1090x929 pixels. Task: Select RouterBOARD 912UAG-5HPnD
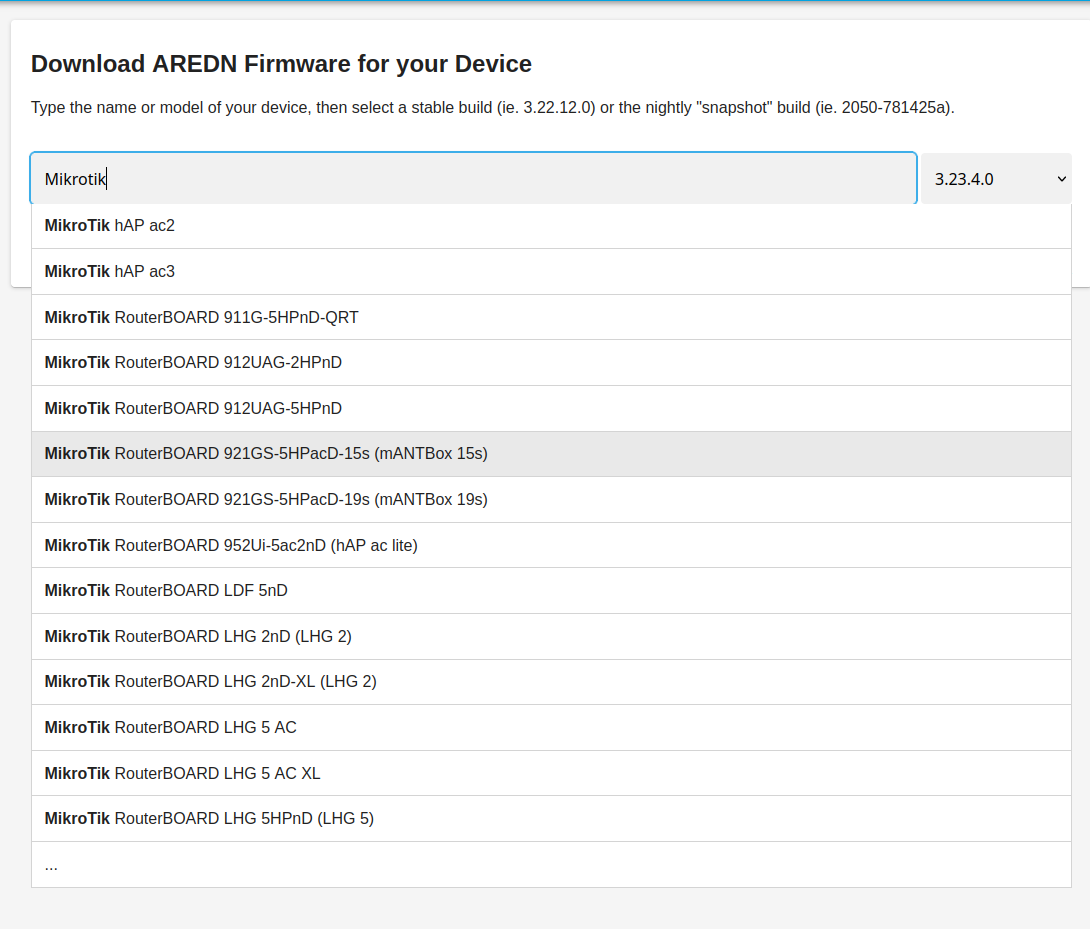[192, 408]
